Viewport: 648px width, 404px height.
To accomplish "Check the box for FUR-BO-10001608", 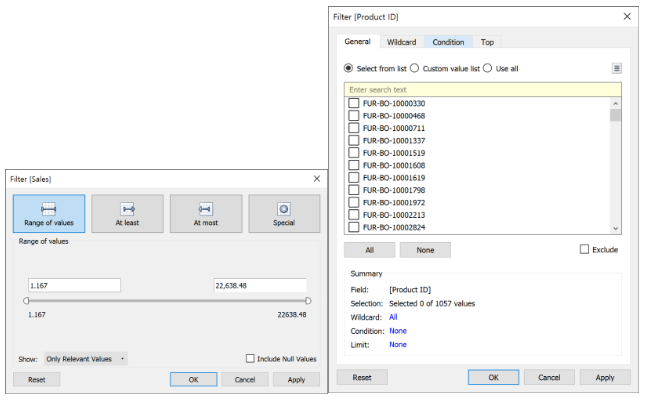I will pyautogui.click(x=354, y=165).
